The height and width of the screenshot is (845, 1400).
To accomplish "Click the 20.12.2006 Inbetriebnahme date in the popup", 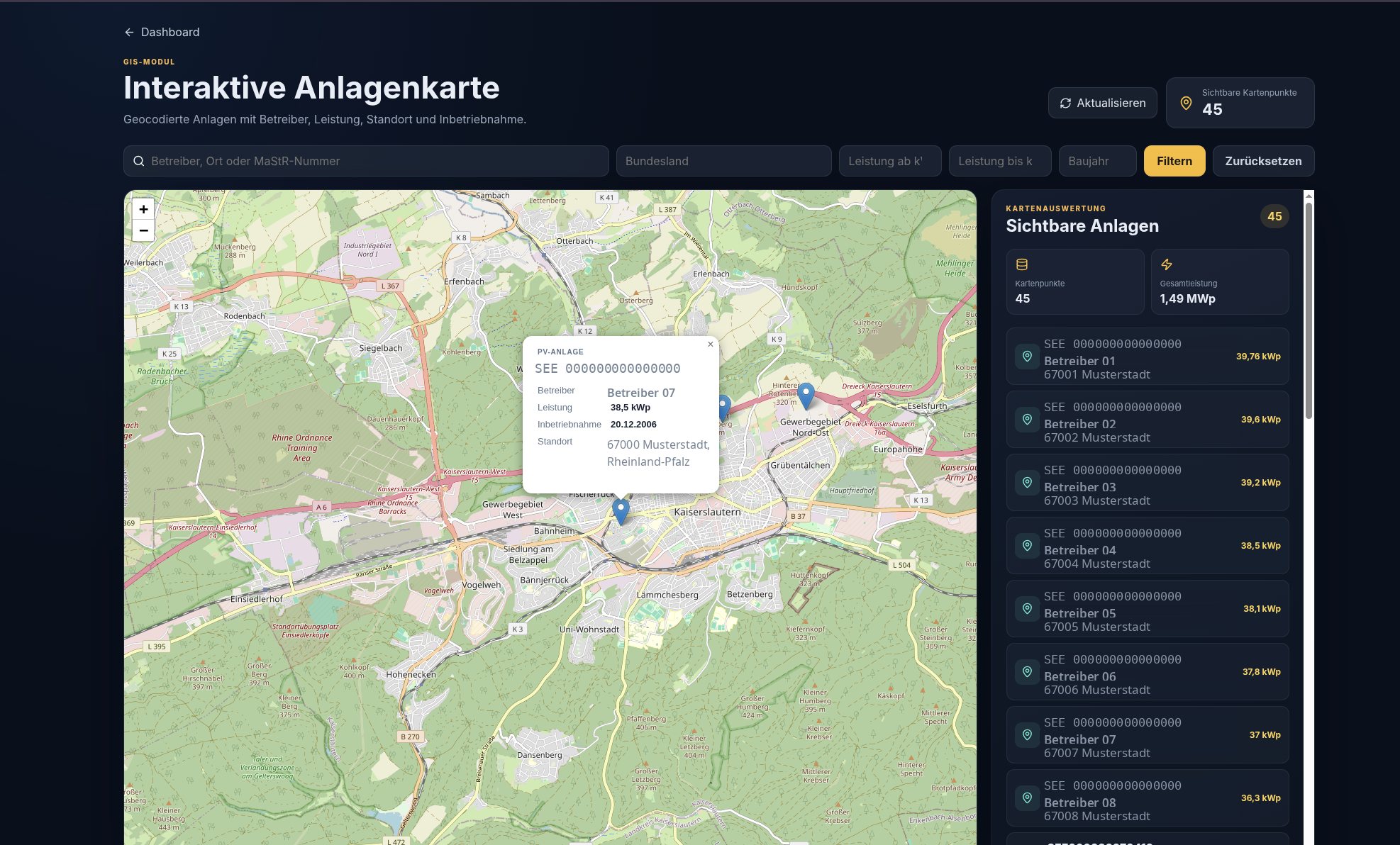I will point(633,425).
